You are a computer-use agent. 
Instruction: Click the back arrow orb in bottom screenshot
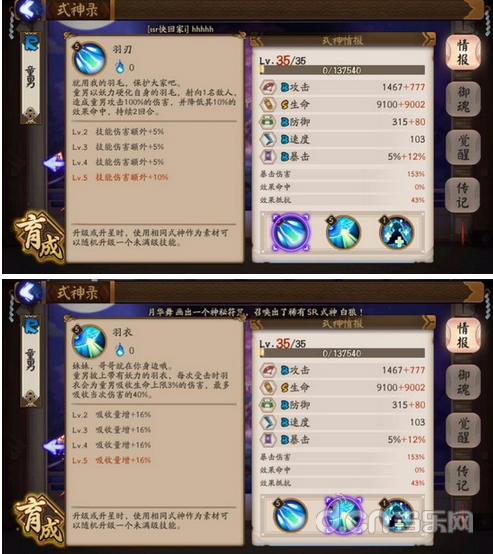pos(29,293)
